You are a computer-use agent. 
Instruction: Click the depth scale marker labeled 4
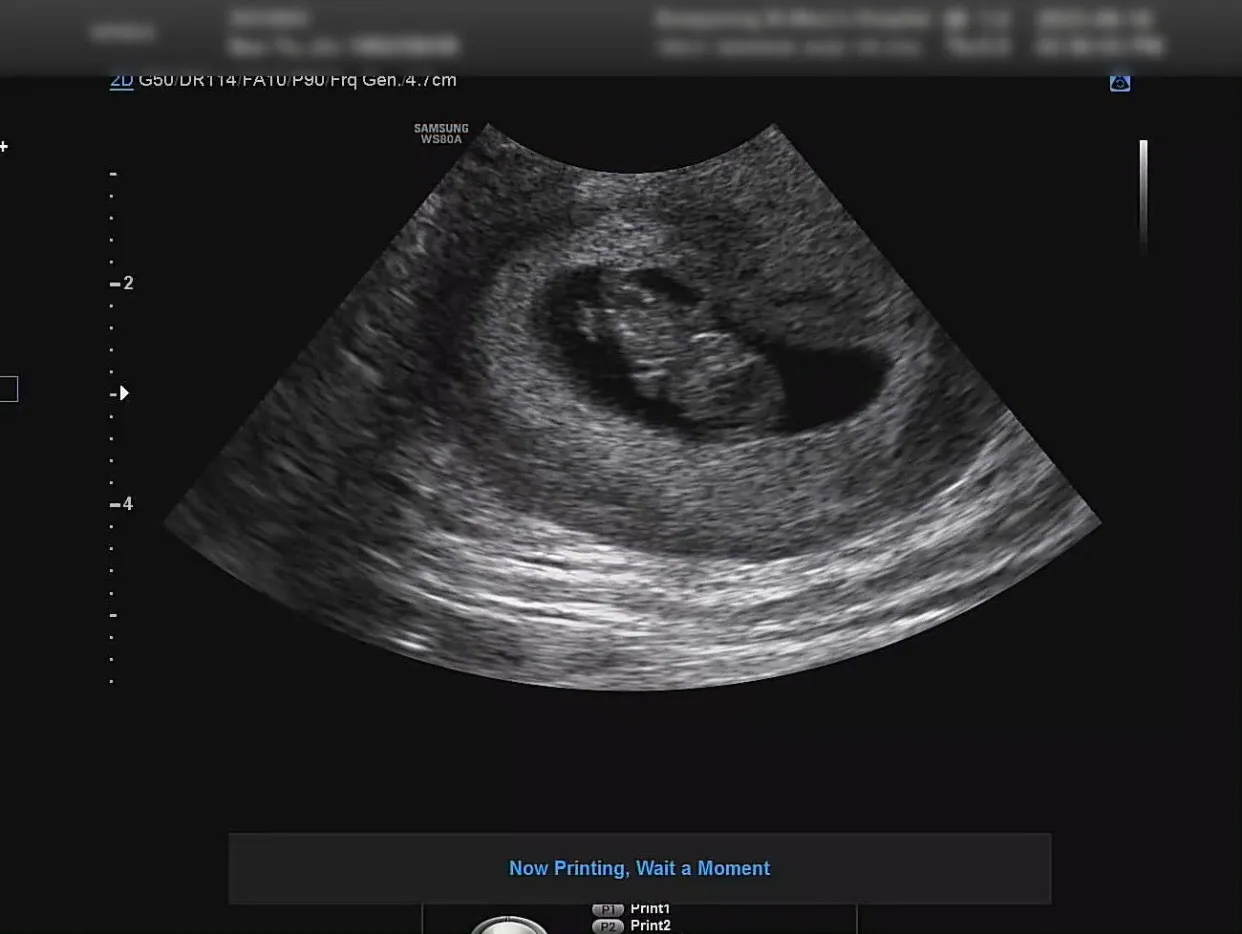pyautogui.click(x=122, y=504)
